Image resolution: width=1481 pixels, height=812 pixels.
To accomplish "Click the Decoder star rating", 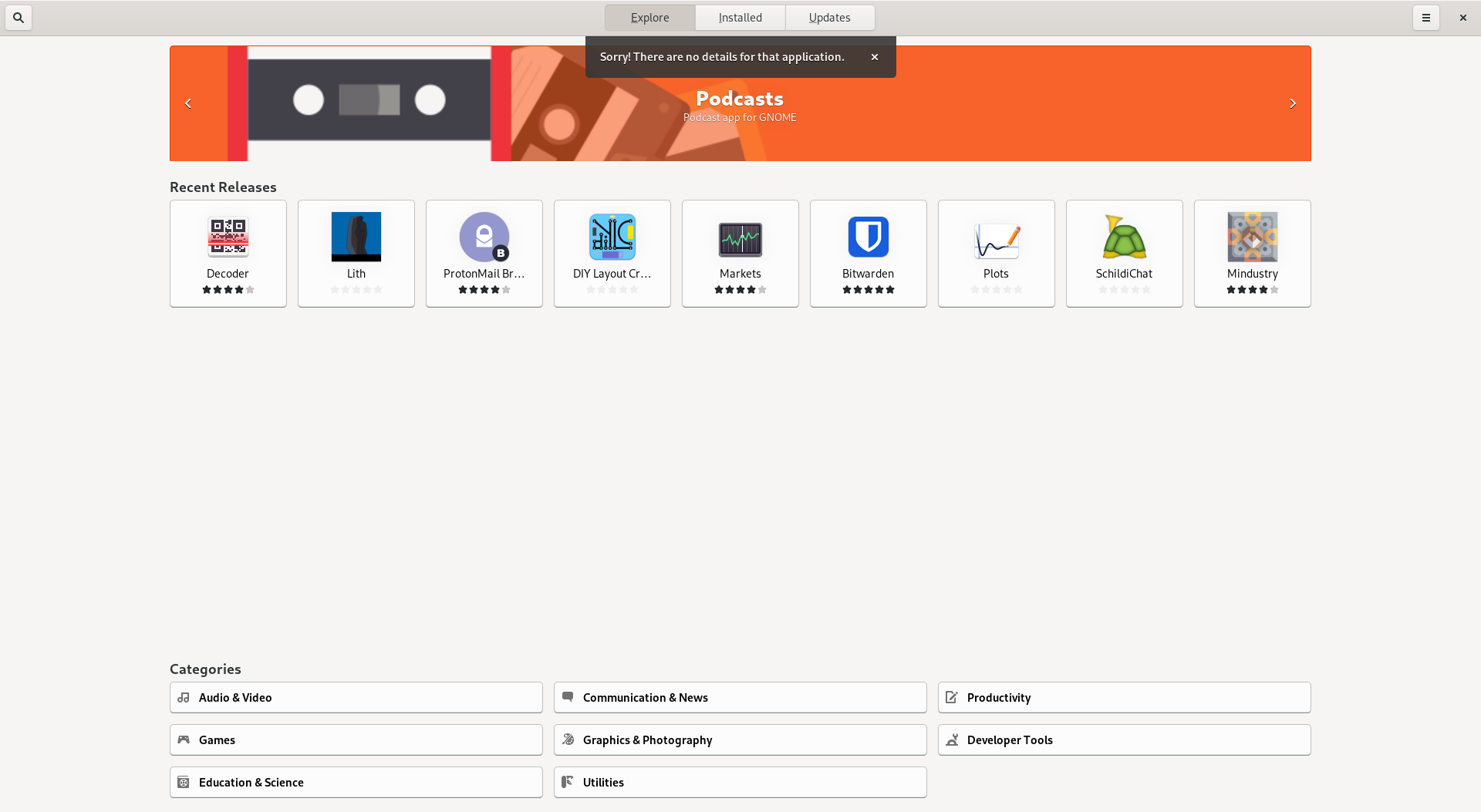I will tap(228, 290).
